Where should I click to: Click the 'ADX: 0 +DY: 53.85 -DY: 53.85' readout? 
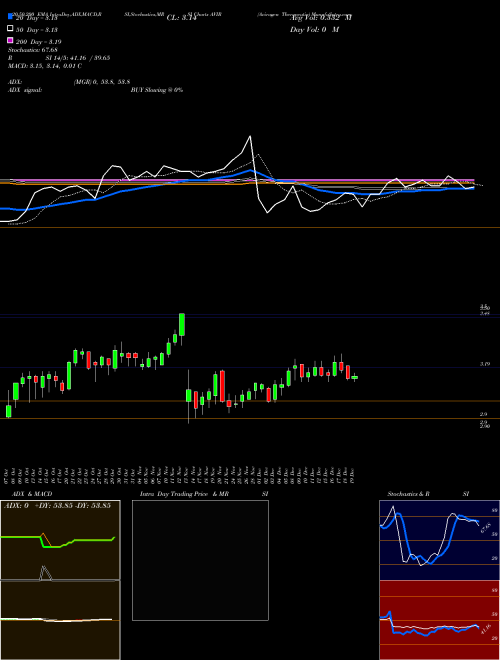(x=57, y=505)
